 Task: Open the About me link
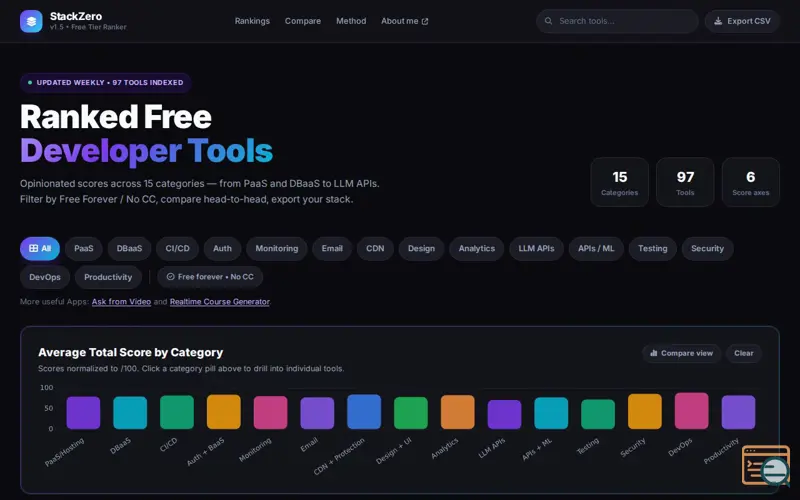point(404,21)
